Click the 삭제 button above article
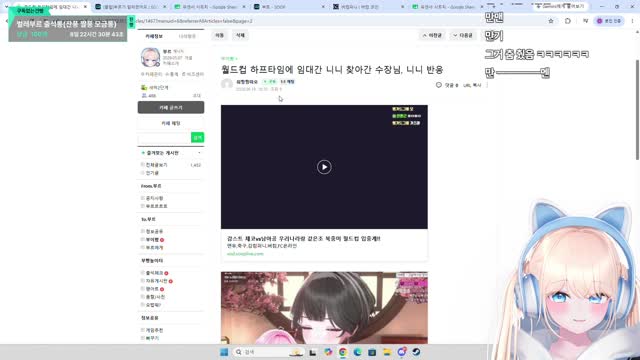This screenshot has width=640, height=360. [x=240, y=36]
